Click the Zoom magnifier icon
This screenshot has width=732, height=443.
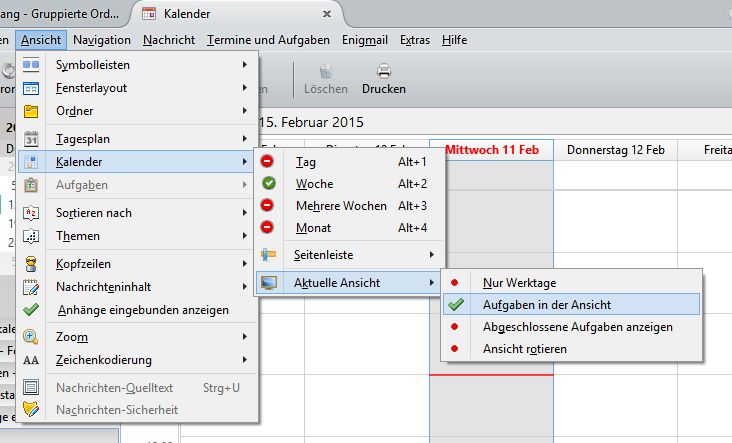31,337
